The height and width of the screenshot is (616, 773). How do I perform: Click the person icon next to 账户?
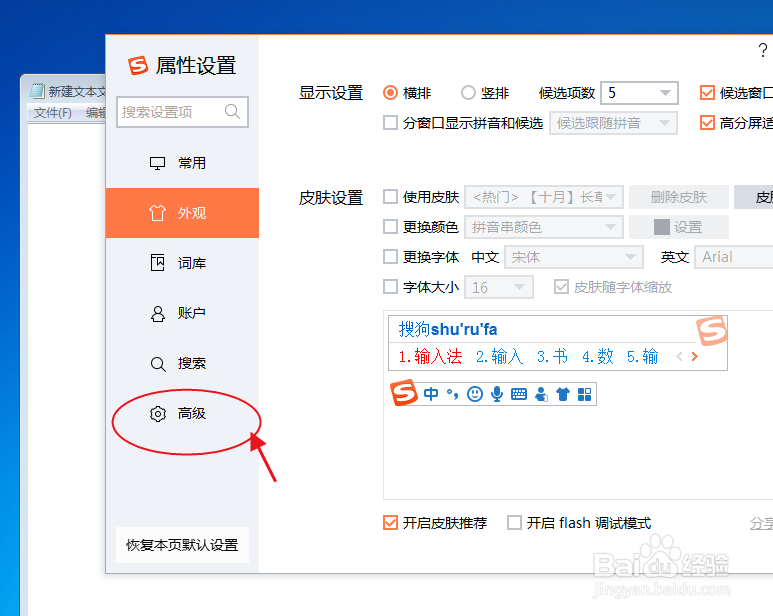[158, 313]
